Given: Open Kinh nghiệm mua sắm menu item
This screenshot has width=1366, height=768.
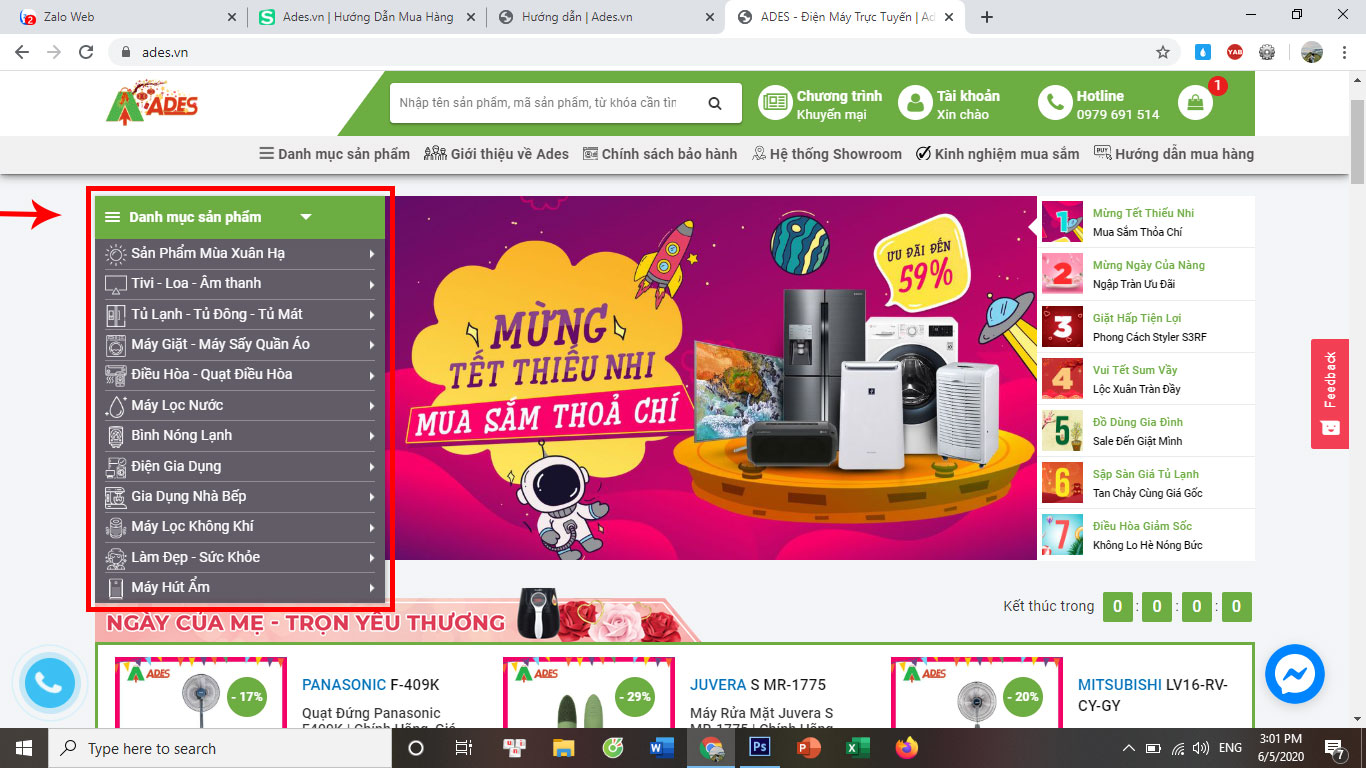Looking at the screenshot, I should click(998, 154).
